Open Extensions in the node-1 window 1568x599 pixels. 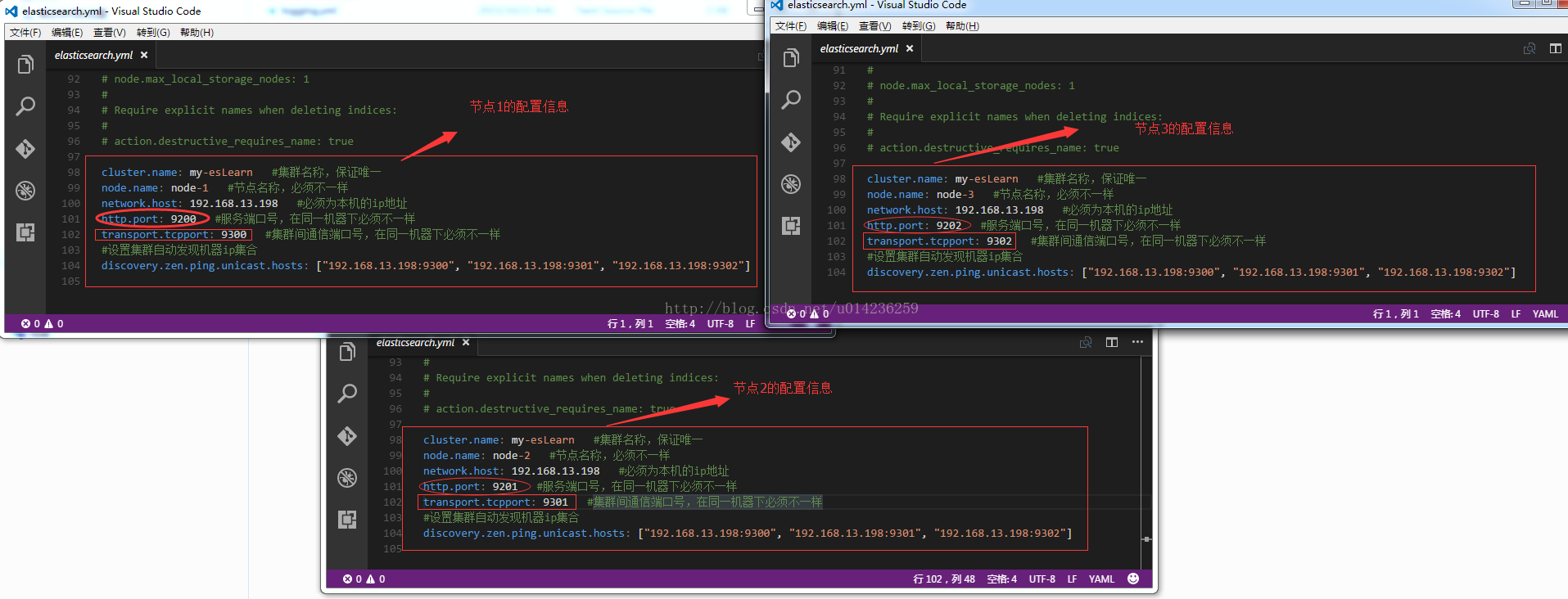[x=25, y=232]
